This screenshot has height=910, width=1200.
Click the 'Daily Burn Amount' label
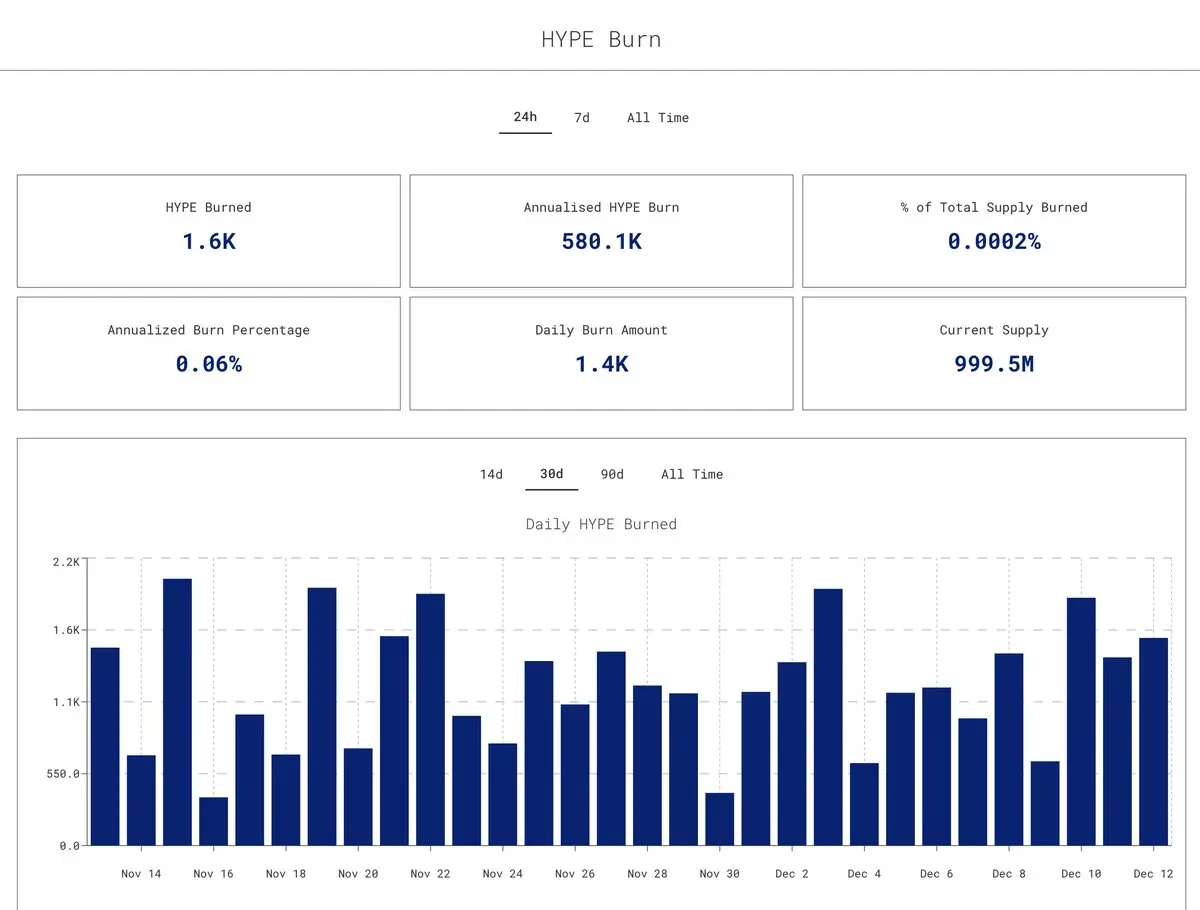click(x=601, y=330)
